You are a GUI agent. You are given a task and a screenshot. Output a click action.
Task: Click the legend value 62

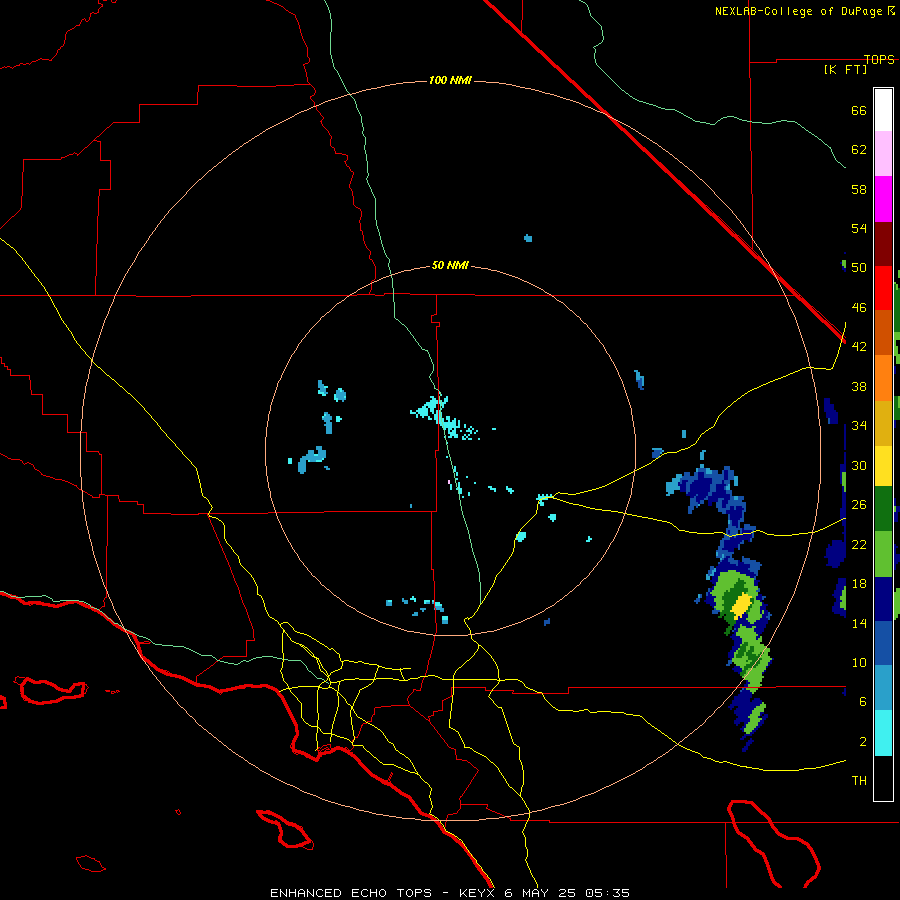tap(859, 150)
